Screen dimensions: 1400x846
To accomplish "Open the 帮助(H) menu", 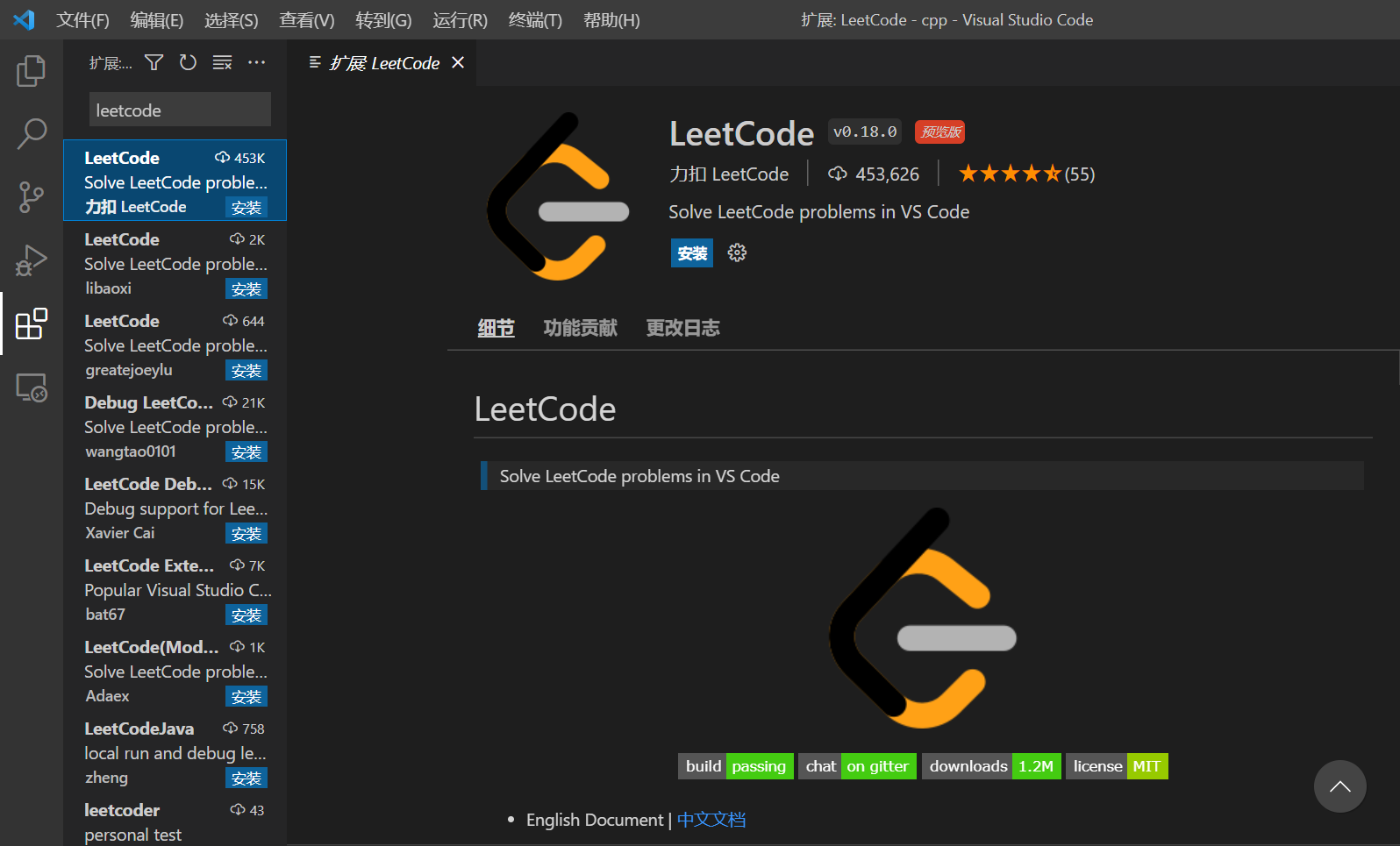I will [x=611, y=19].
